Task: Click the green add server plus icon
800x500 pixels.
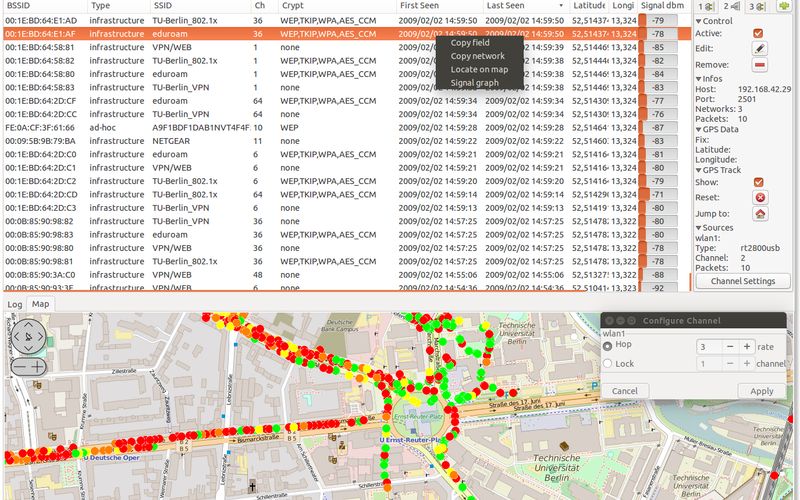Action: [784, 6]
